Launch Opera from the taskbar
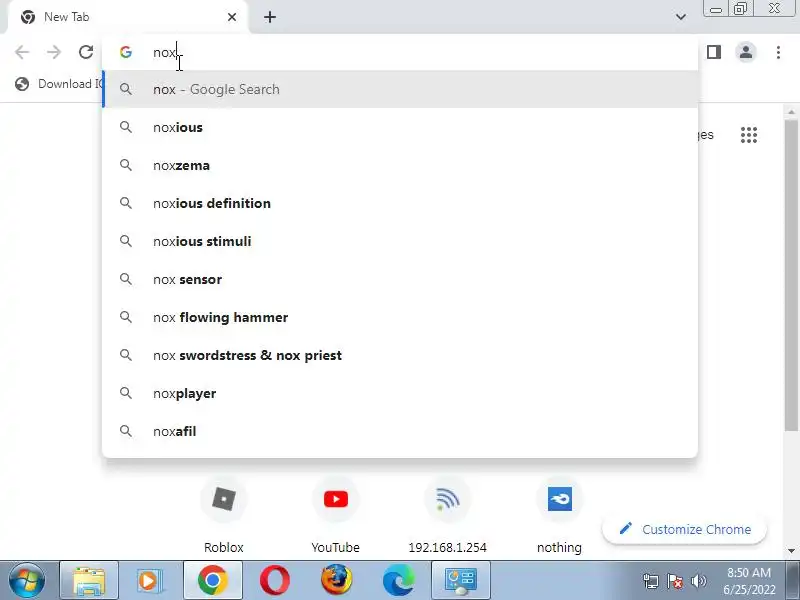The image size is (800, 600). pos(274,580)
